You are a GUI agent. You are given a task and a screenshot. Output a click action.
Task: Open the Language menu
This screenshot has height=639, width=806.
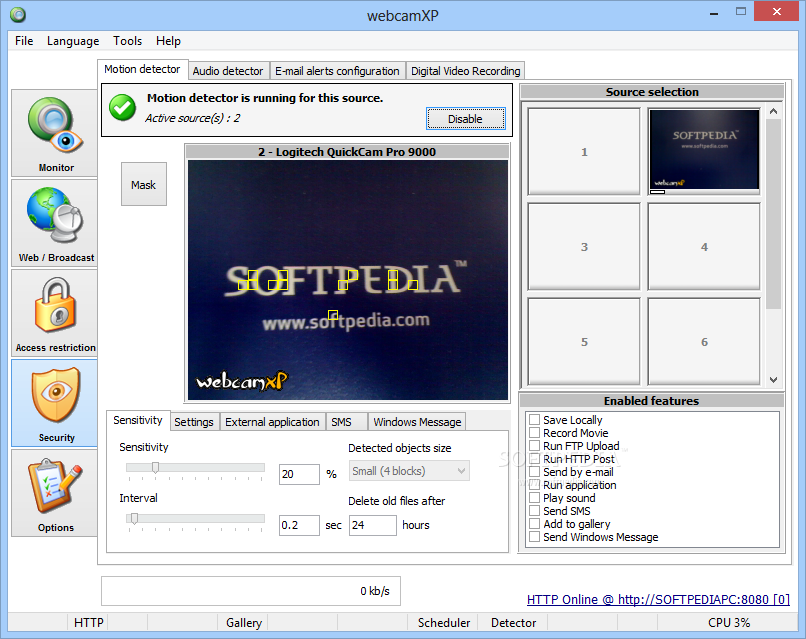73,41
